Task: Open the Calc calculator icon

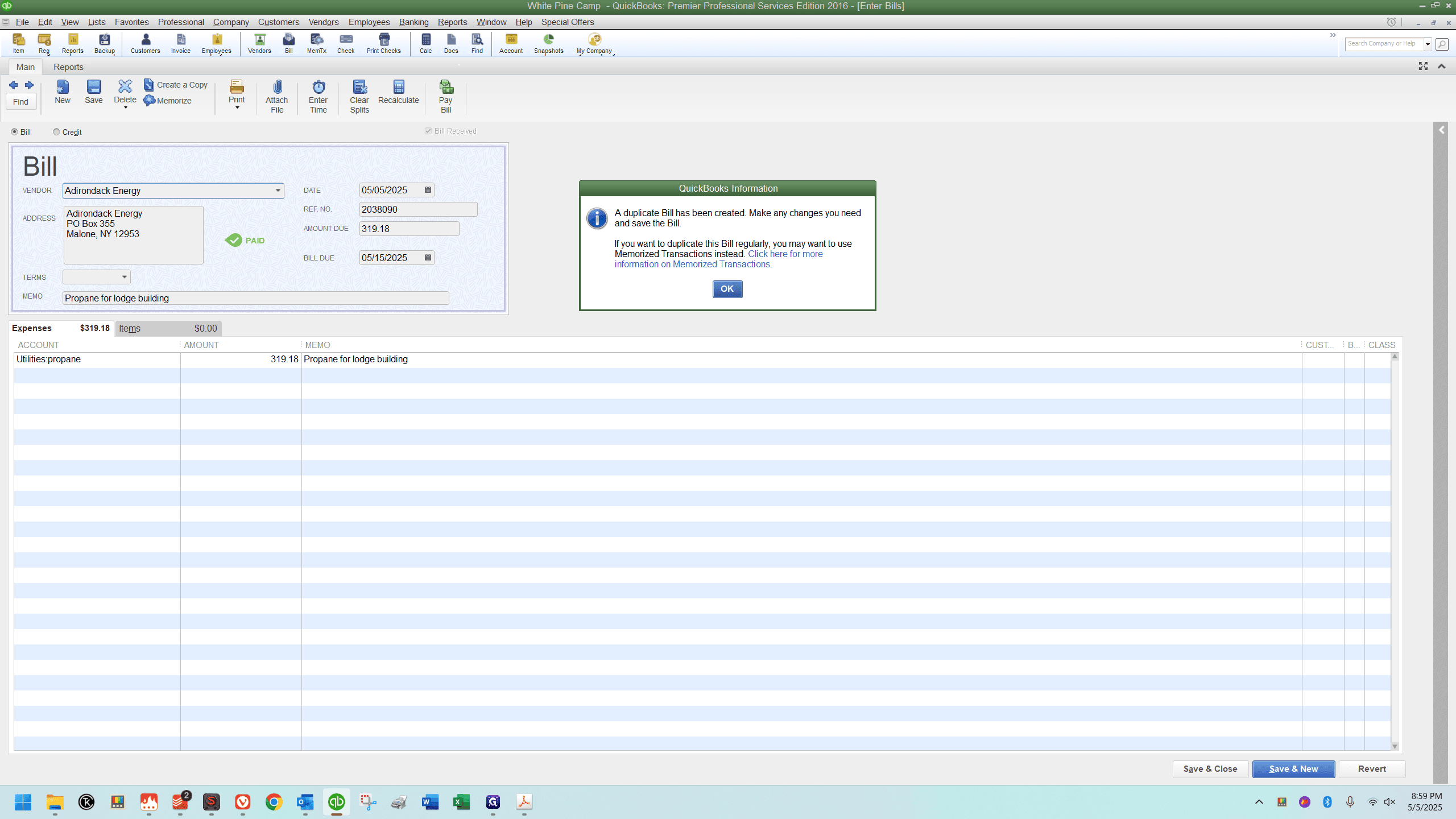Action: (425, 43)
